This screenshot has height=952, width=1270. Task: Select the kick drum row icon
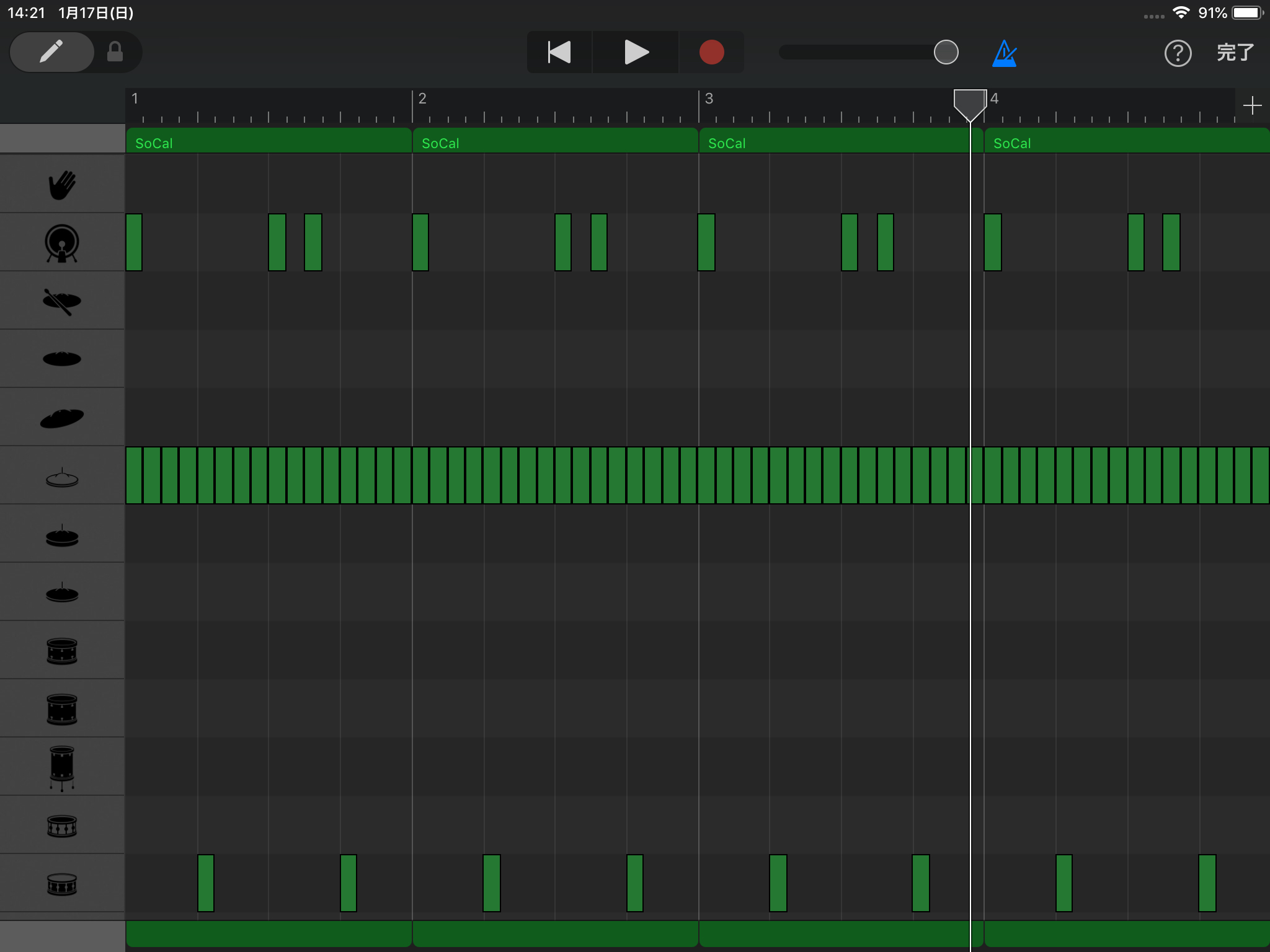point(62,243)
